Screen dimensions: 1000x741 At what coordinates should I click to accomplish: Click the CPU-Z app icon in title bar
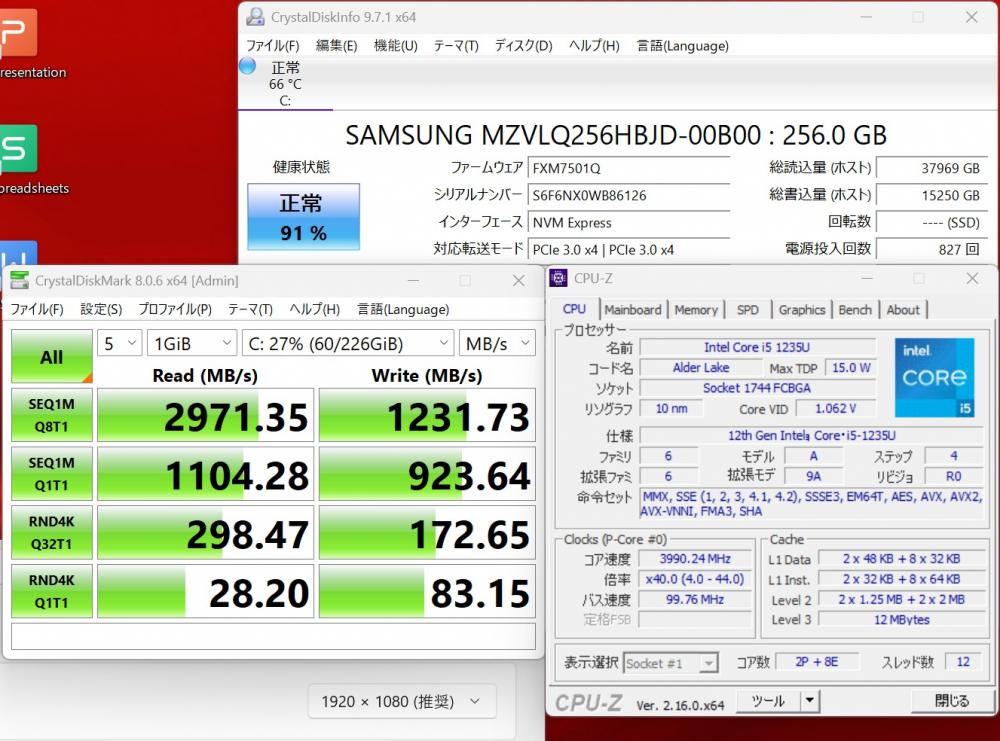(x=559, y=278)
